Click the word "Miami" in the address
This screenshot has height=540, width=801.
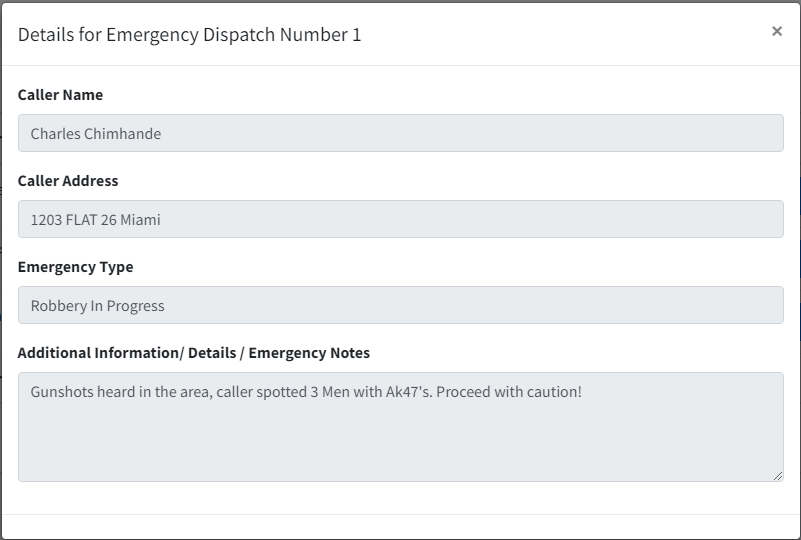[140, 220]
